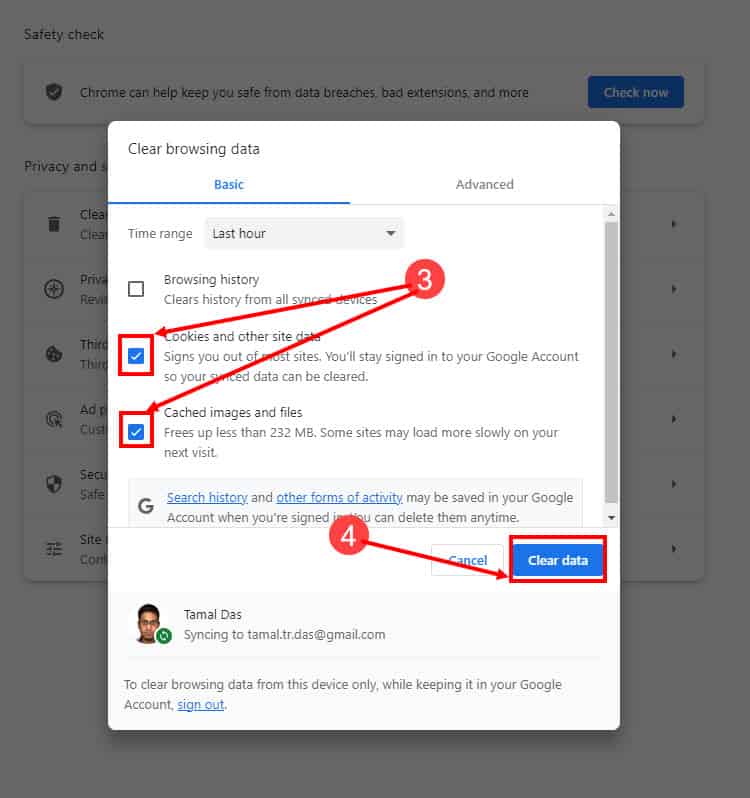Click the Security shield icon
This screenshot has width=750, height=798.
54,484
